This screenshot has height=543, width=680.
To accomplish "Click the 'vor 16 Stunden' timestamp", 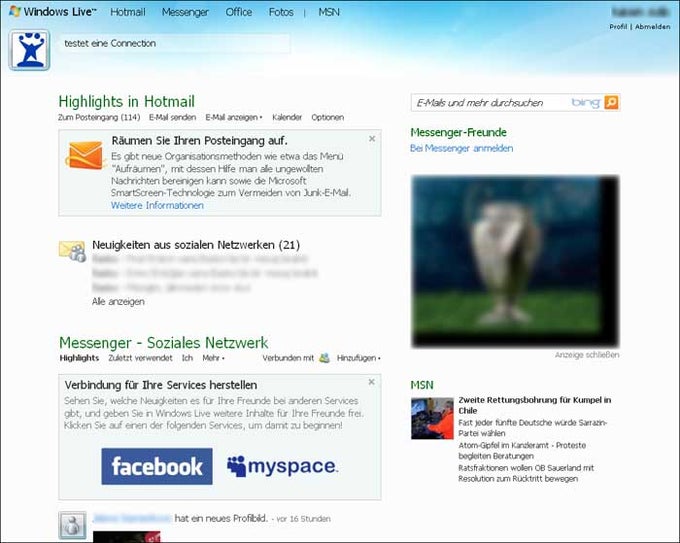I will click(303, 519).
